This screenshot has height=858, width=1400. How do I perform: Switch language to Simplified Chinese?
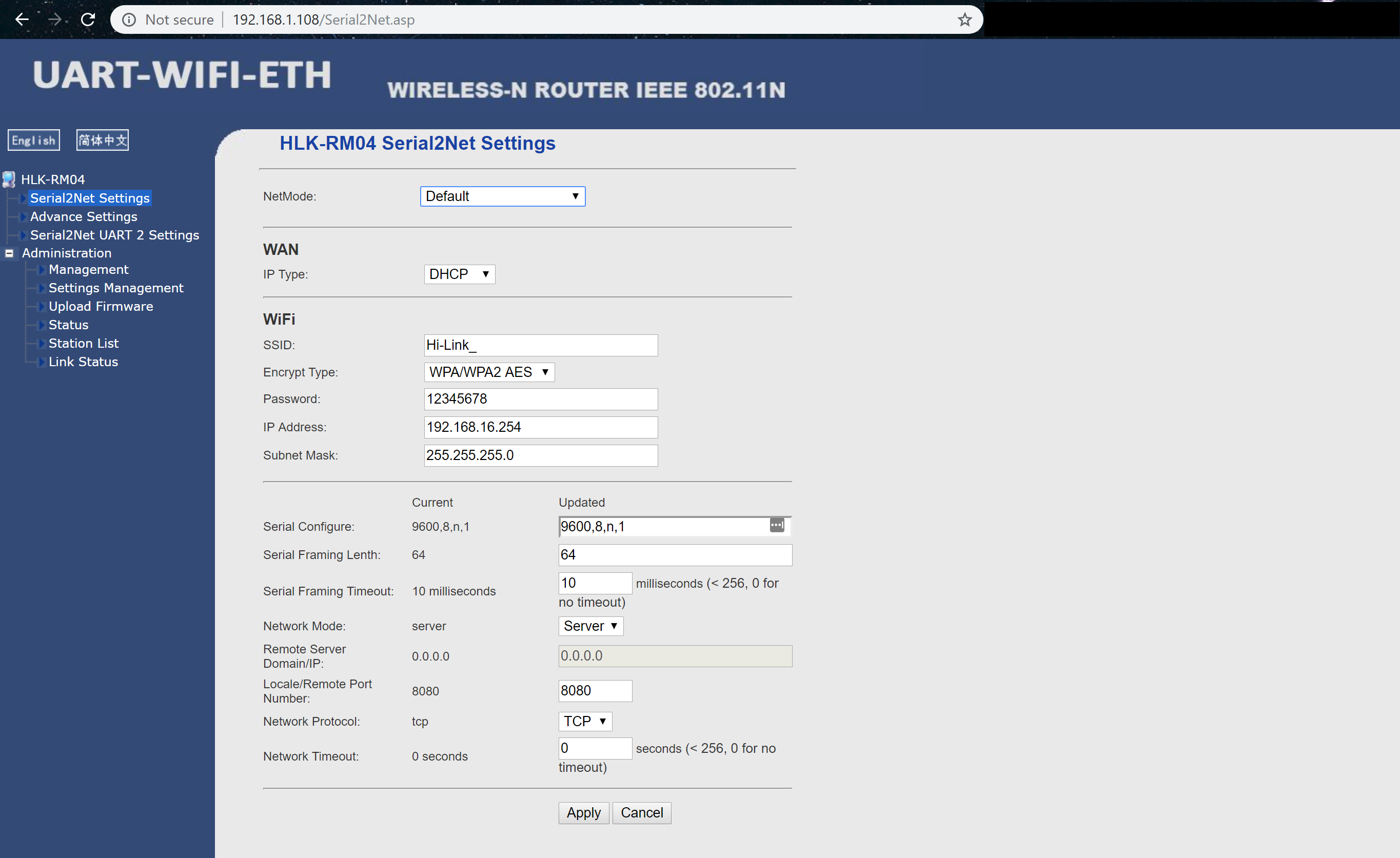click(x=102, y=140)
